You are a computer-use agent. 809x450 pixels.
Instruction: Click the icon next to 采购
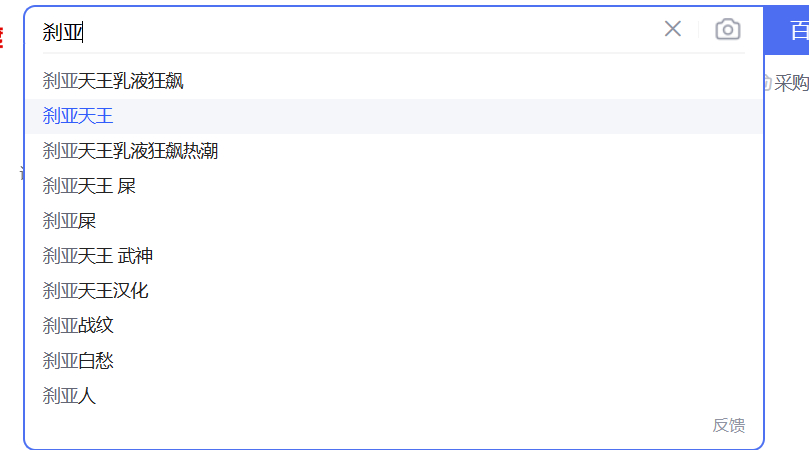pyautogui.click(x=767, y=83)
